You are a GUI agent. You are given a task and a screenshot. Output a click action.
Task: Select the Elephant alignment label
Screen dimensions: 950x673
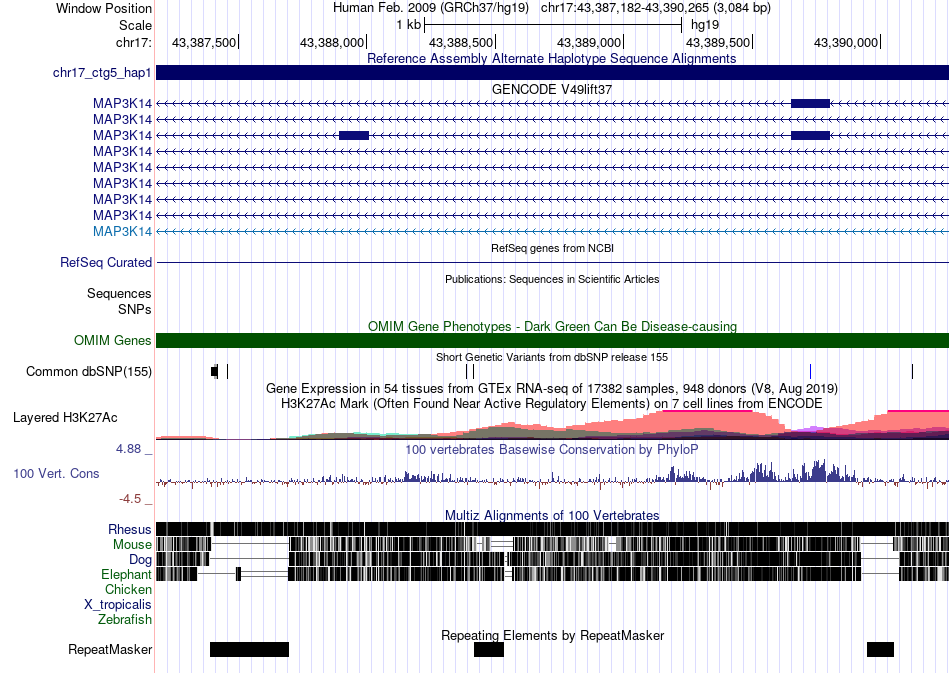click(x=126, y=574)
